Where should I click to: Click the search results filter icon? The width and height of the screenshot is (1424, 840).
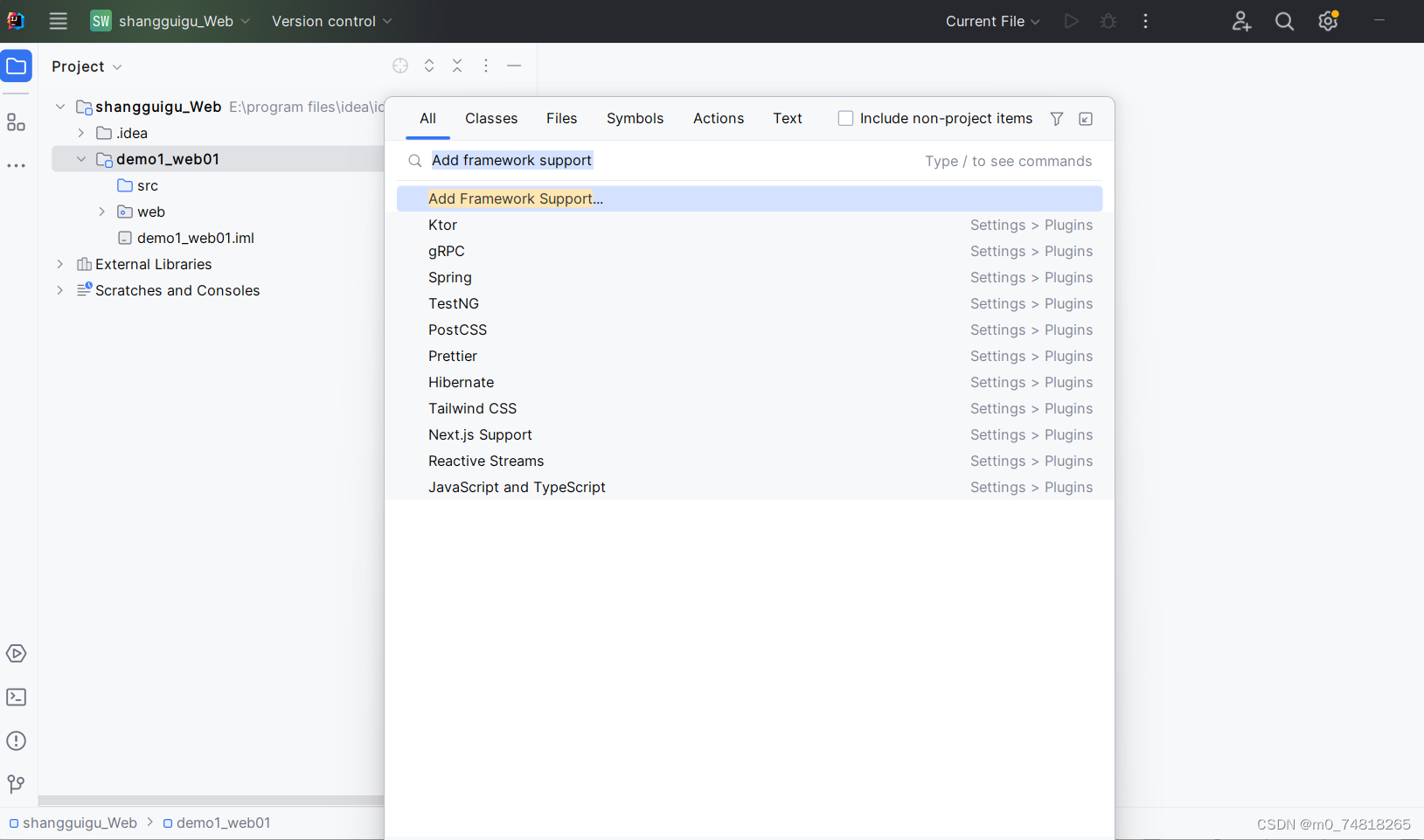click(x=1057, y=119)
